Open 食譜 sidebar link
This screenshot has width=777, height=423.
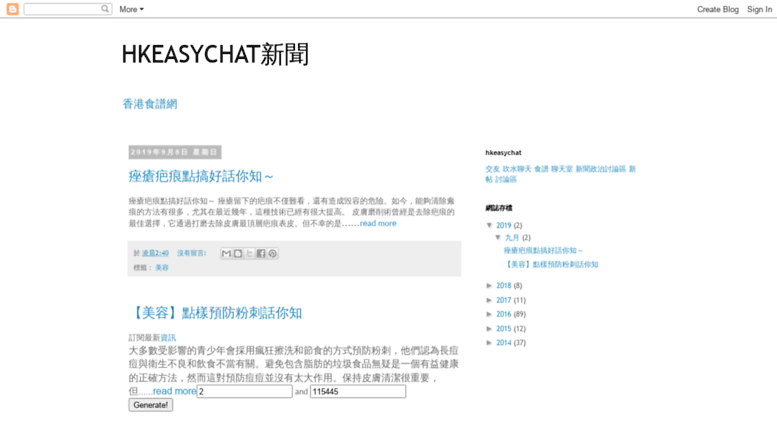pyautogui.click(x=541, y=169)
